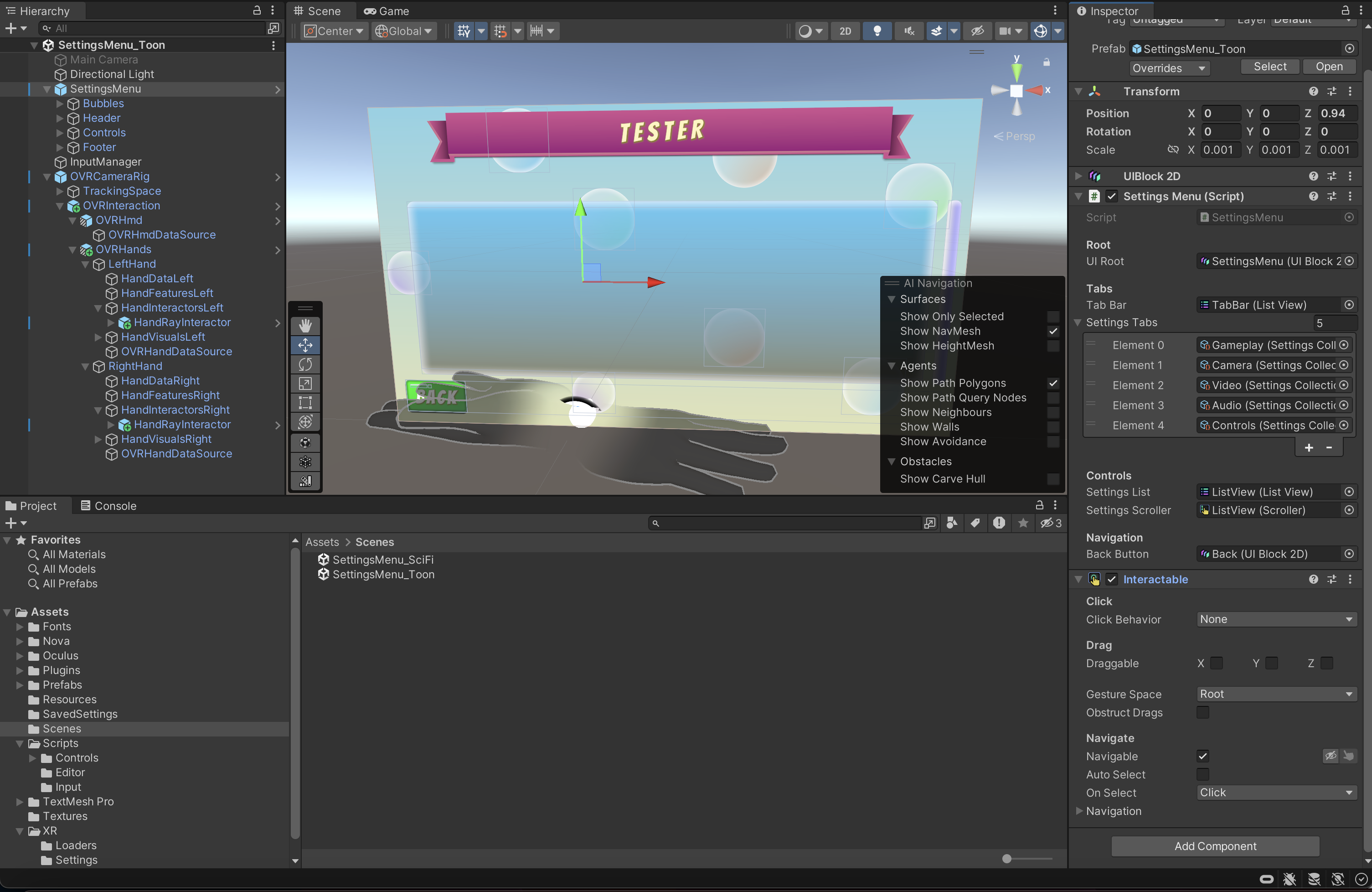Select the Rotate tool

pos(305,364)
